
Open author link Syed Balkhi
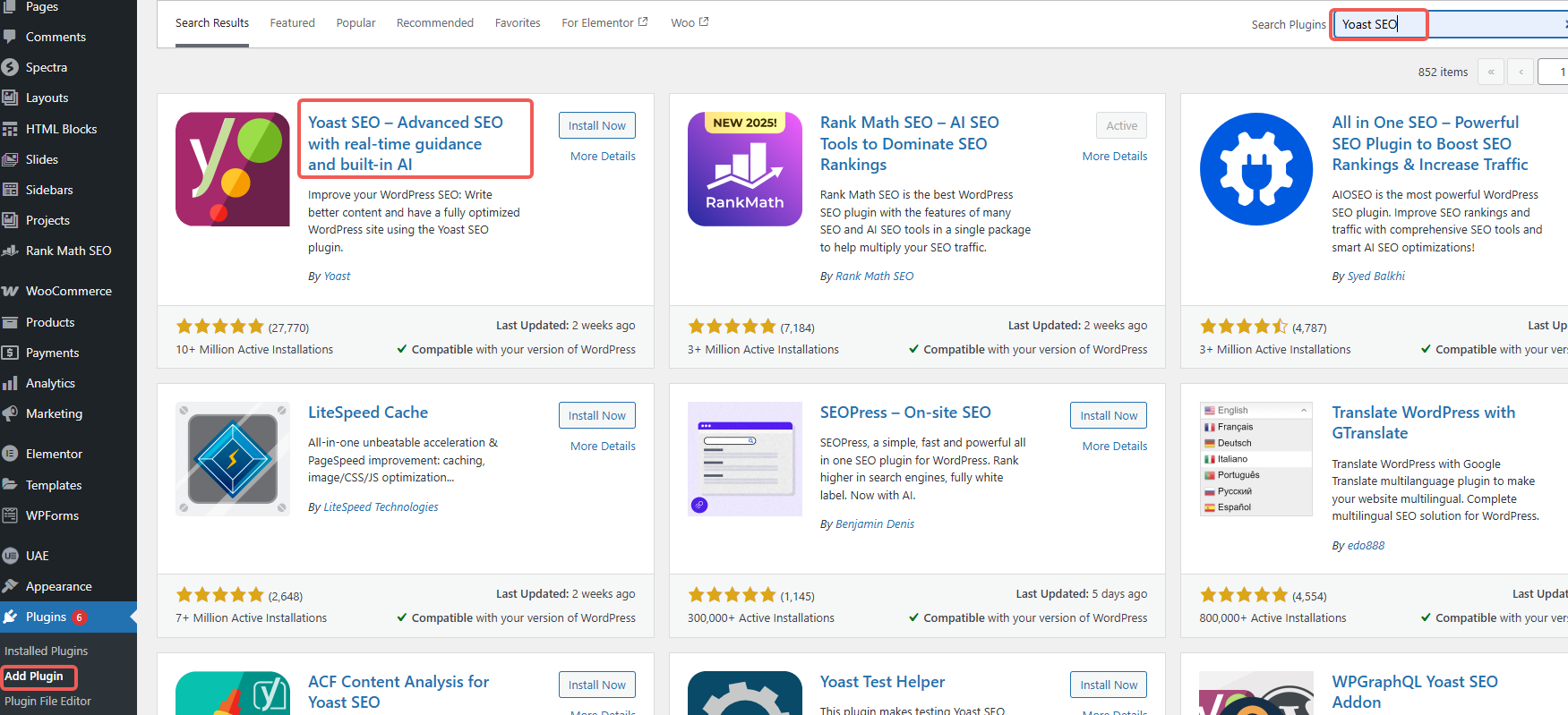coord(1376,276)
